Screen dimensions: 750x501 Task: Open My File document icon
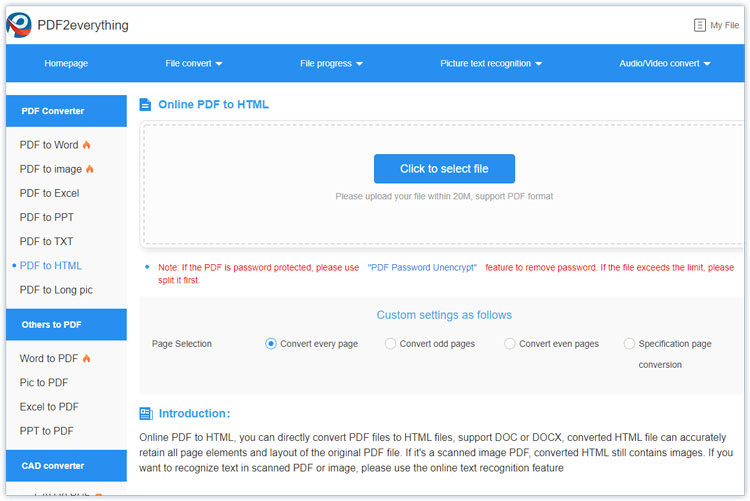click(x=699, y=25)
